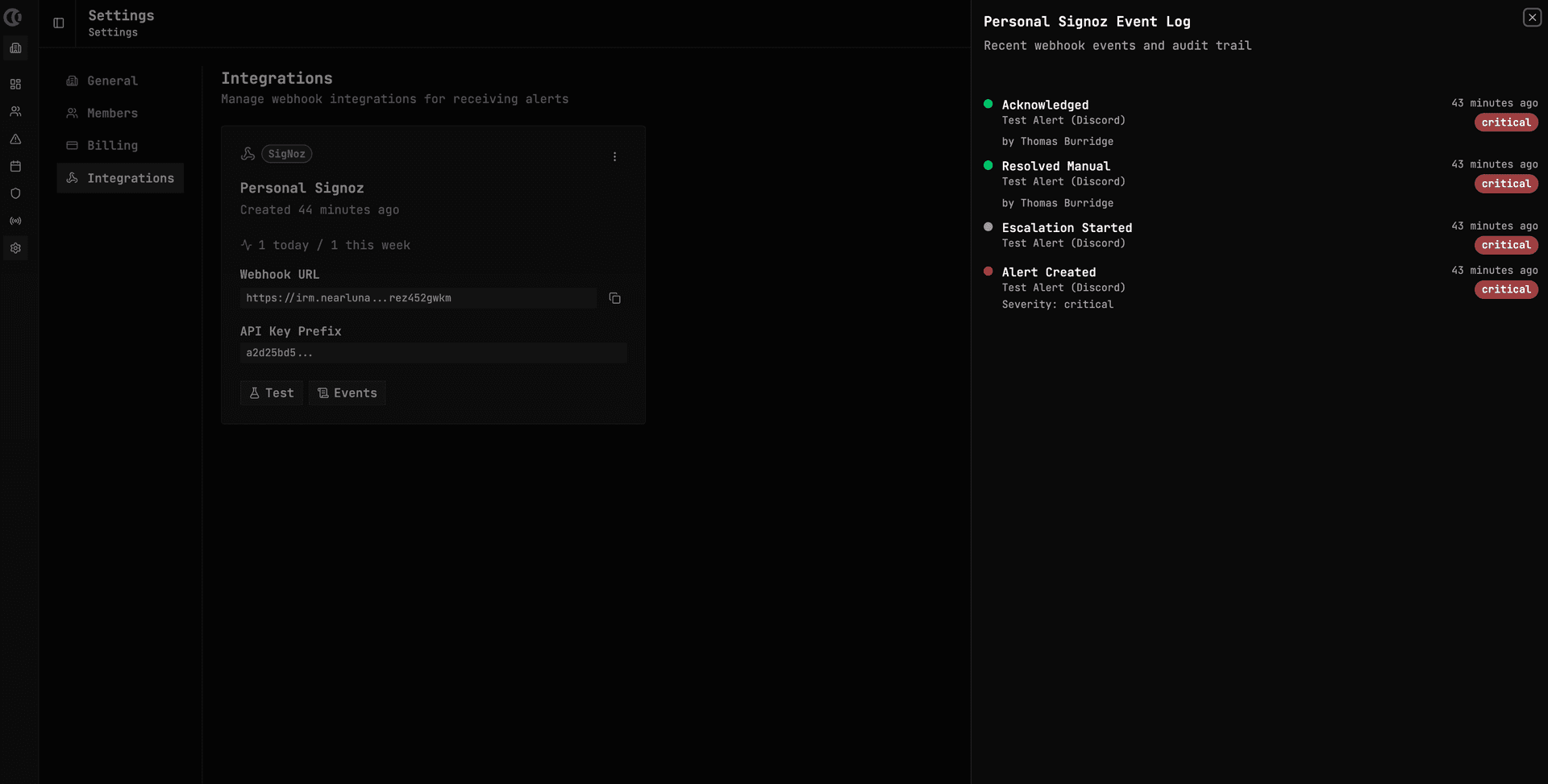Click the webhook icon beside the SigNoz badge

[x=248, y=154]
